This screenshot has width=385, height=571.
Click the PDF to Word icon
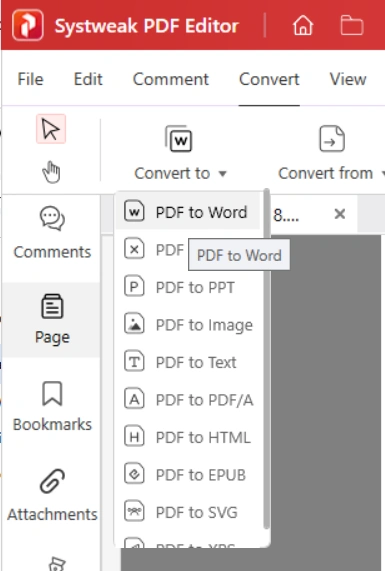point(134,211)
